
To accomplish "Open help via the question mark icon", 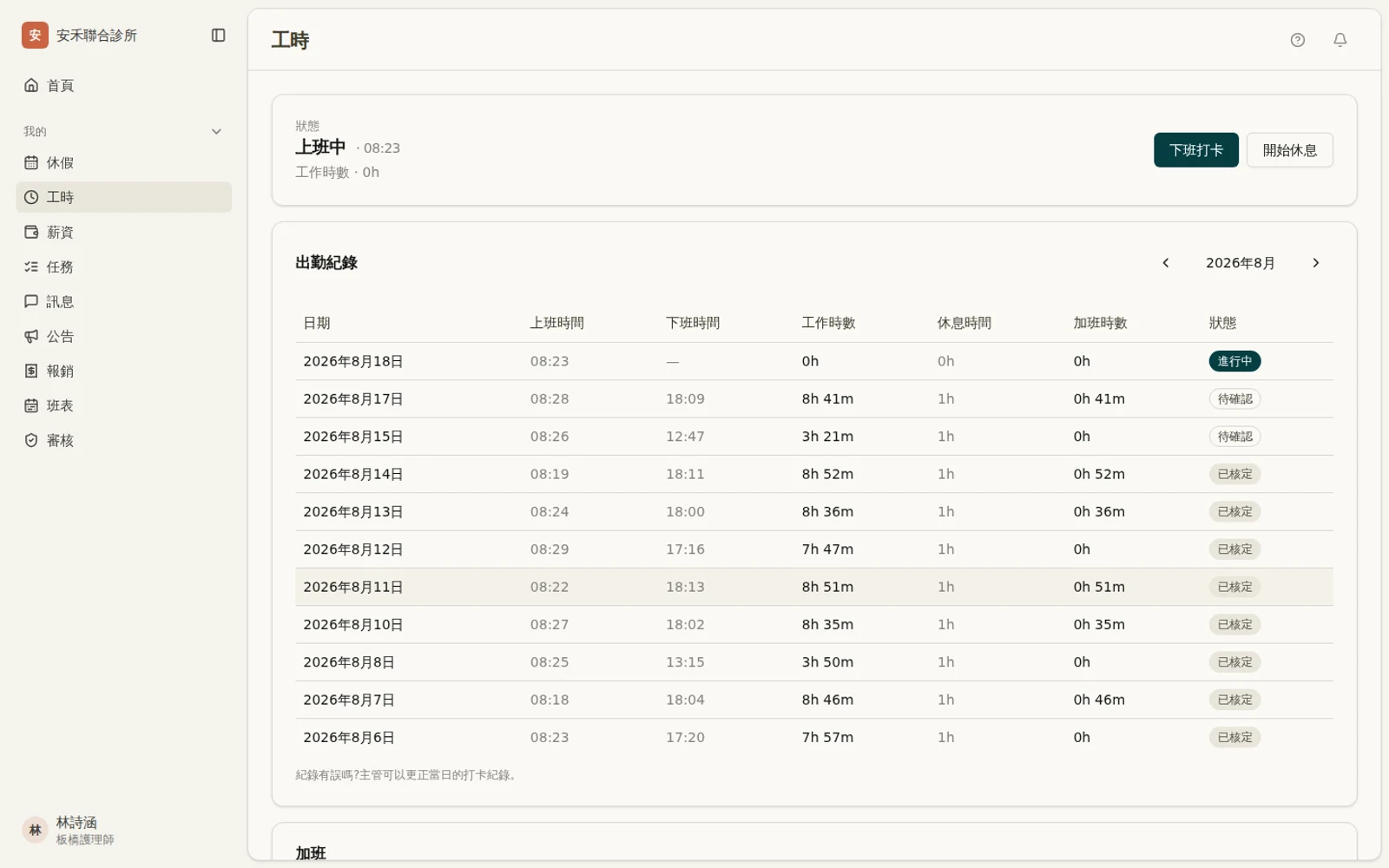I will 1298,40.
